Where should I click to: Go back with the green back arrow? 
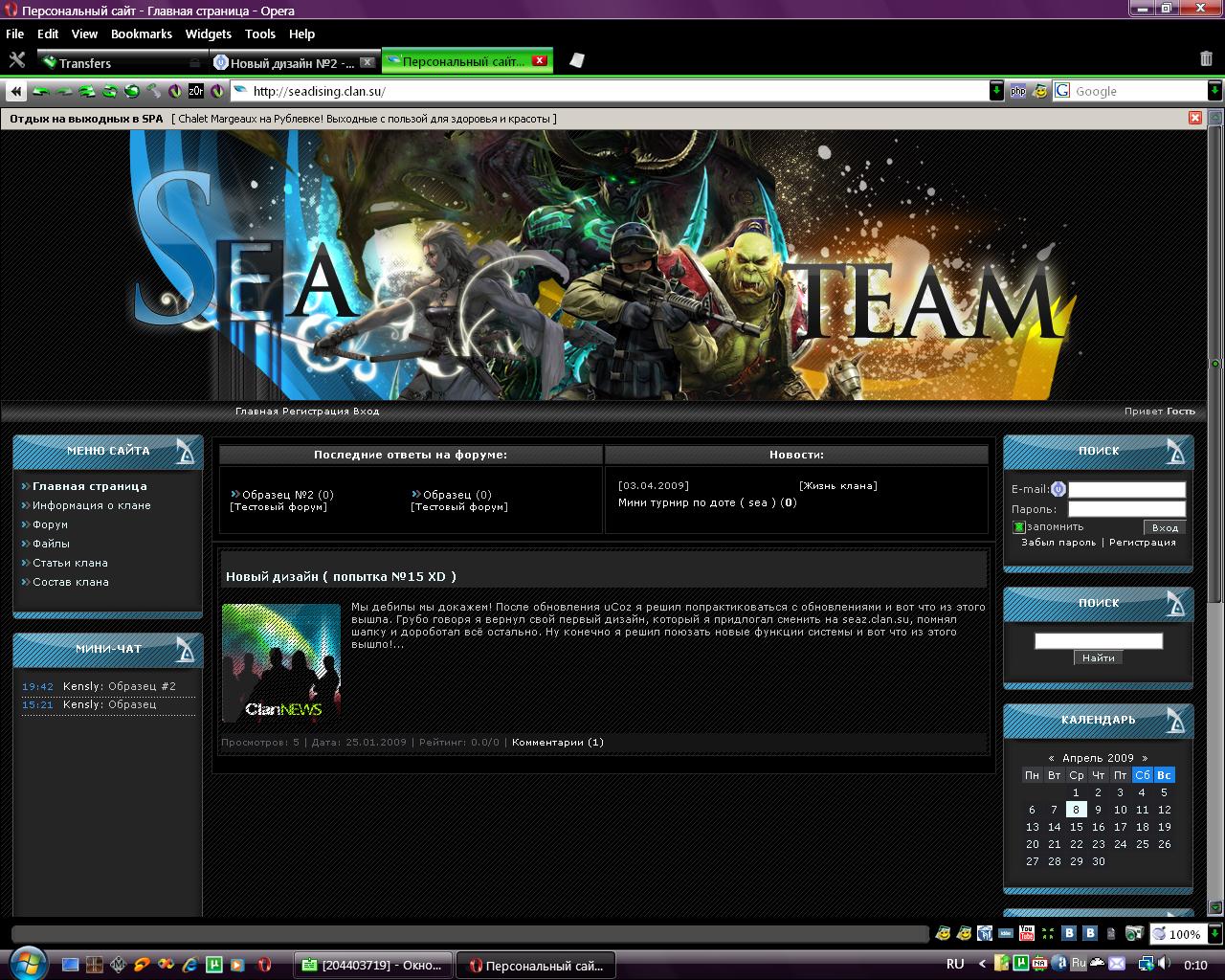point(41,92)
